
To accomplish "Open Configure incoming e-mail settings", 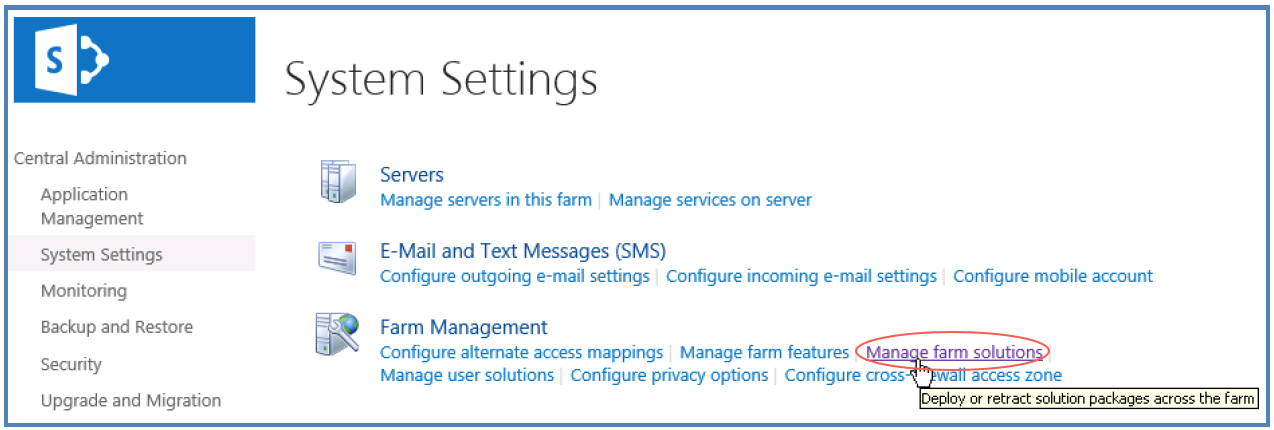I will click(801, 276).
